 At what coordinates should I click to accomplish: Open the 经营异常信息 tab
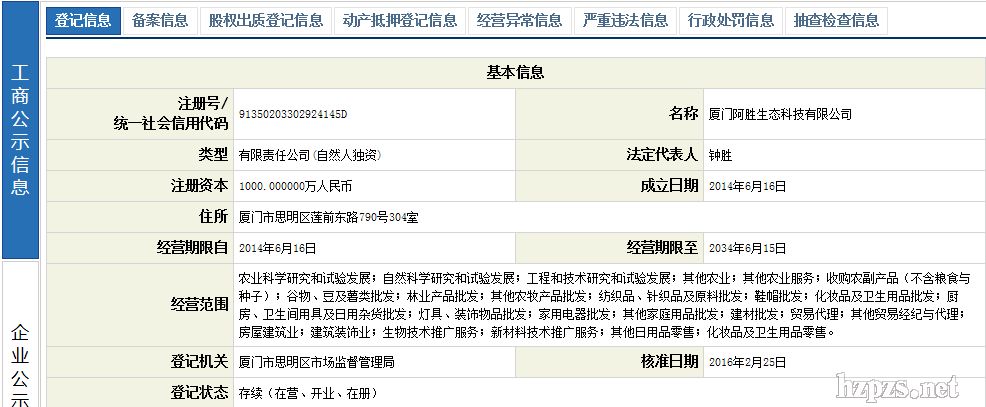520,20
